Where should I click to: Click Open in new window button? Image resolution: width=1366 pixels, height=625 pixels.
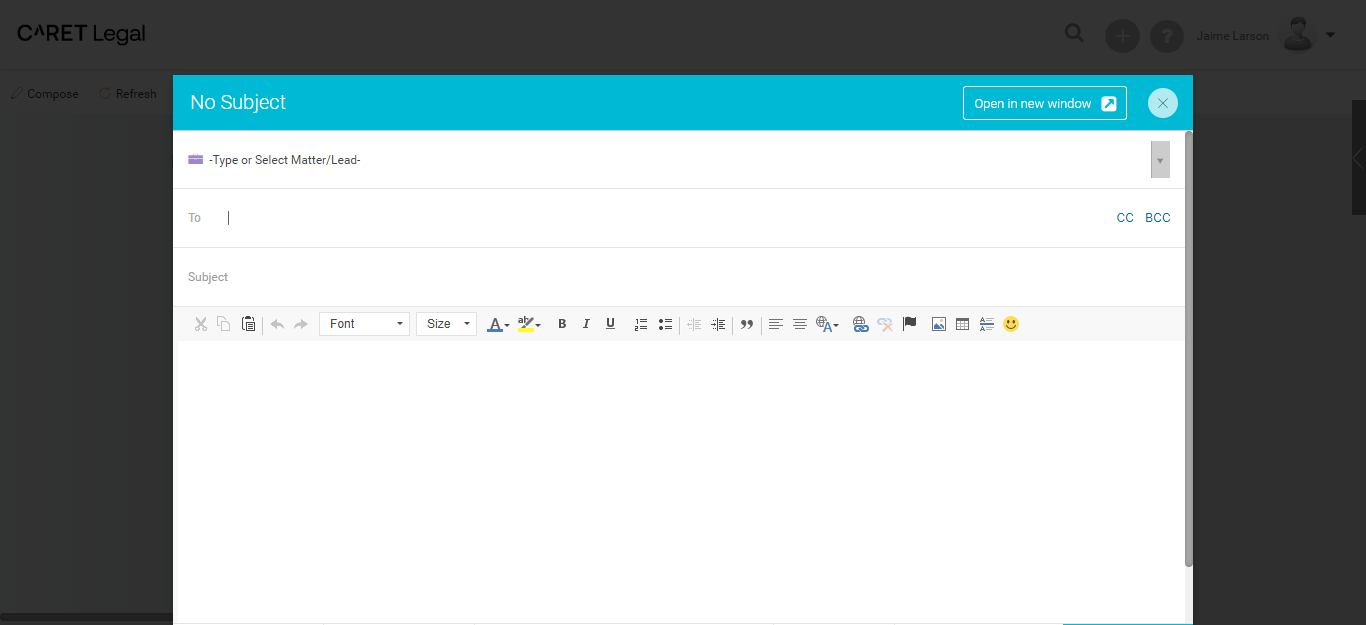point(1044,103)
